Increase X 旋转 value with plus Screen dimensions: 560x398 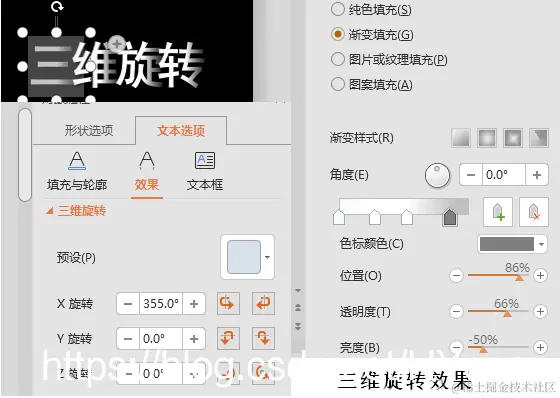point(194,304)
